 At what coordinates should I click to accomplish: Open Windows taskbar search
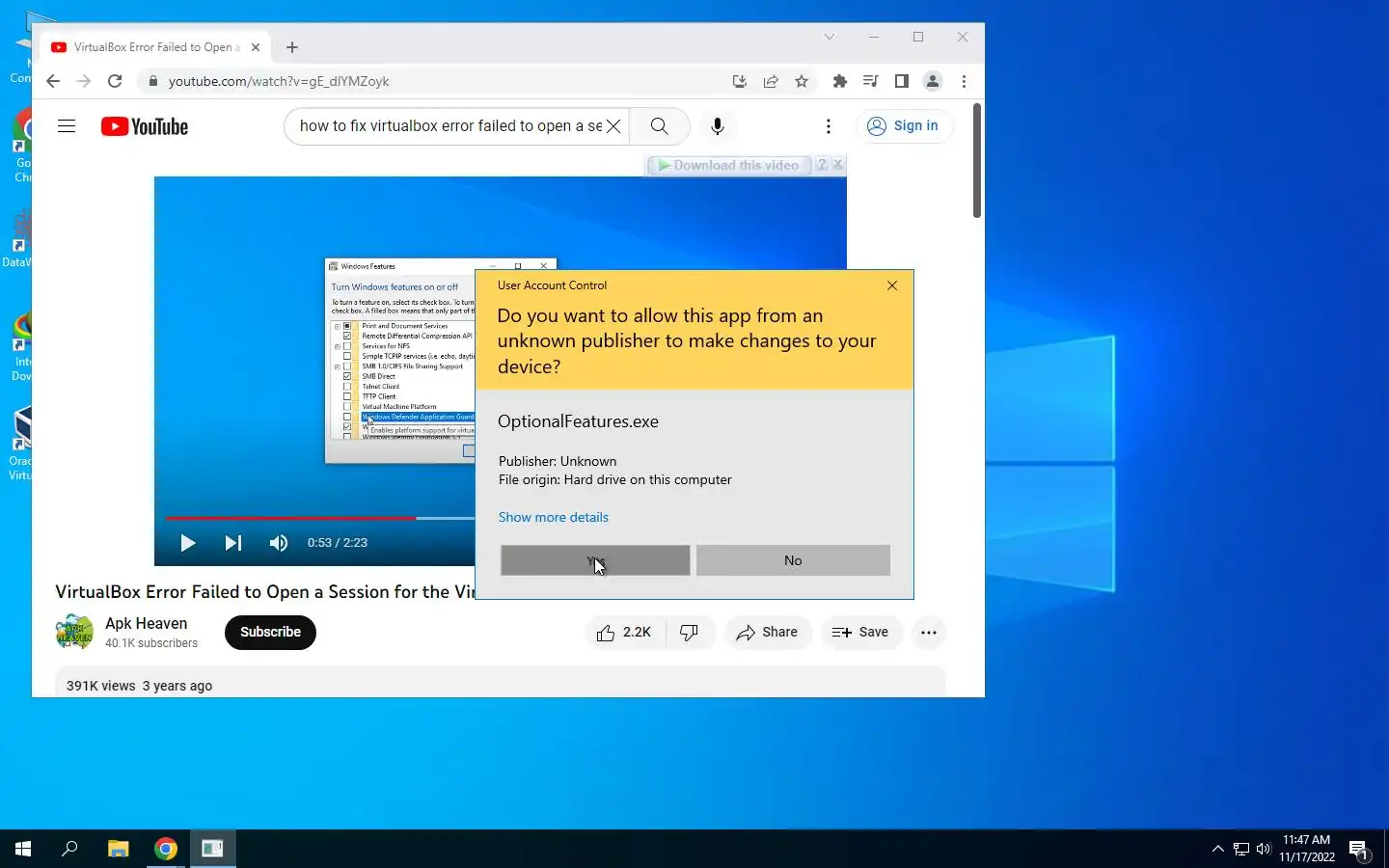[69, 849]
